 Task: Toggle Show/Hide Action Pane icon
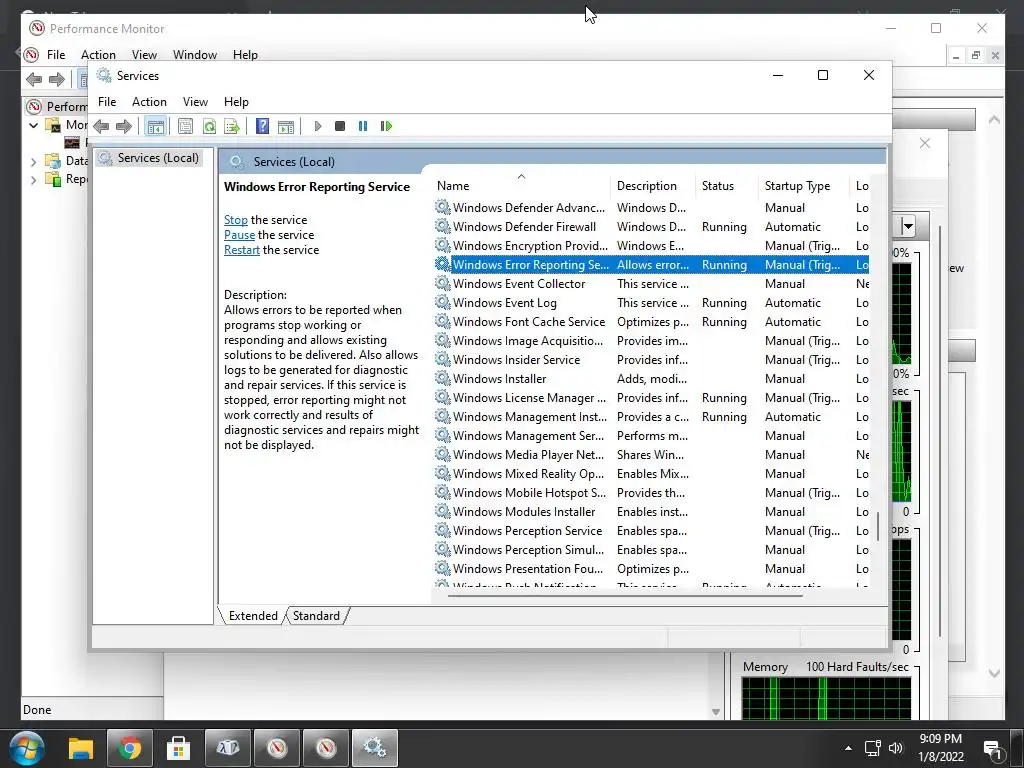[286, 126]
